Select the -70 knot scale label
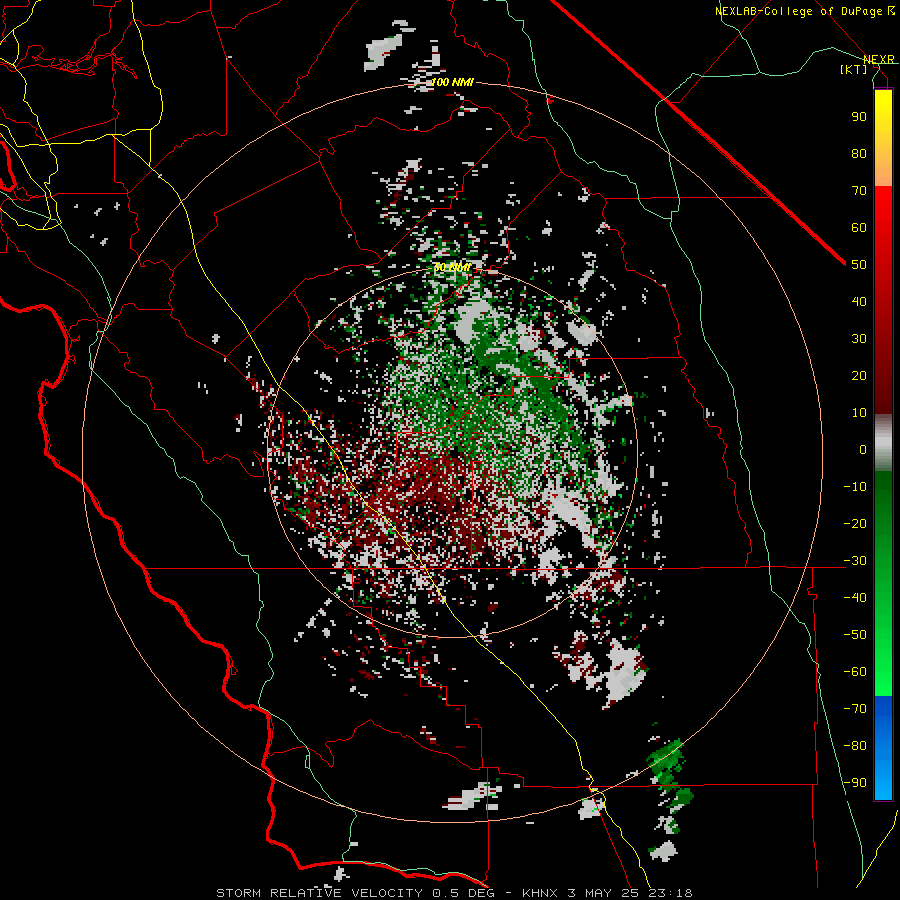The image size is (900, 900). [855, 709]
